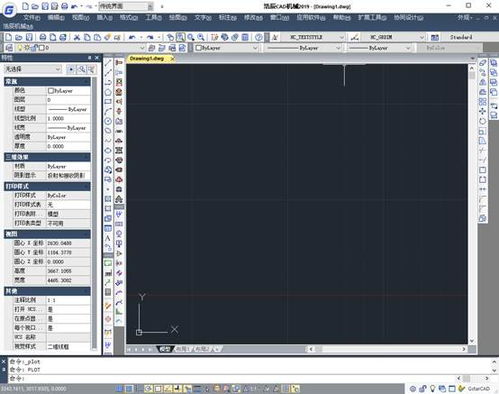Click the Cut scissors icon
This screenshot has width=499, height=394.
pos(77,37)
